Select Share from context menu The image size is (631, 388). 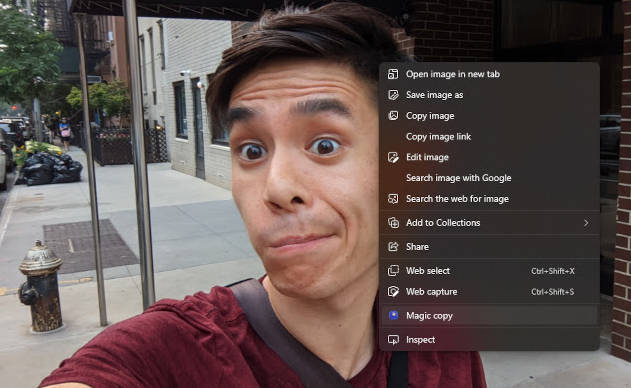tap(489, 247)
